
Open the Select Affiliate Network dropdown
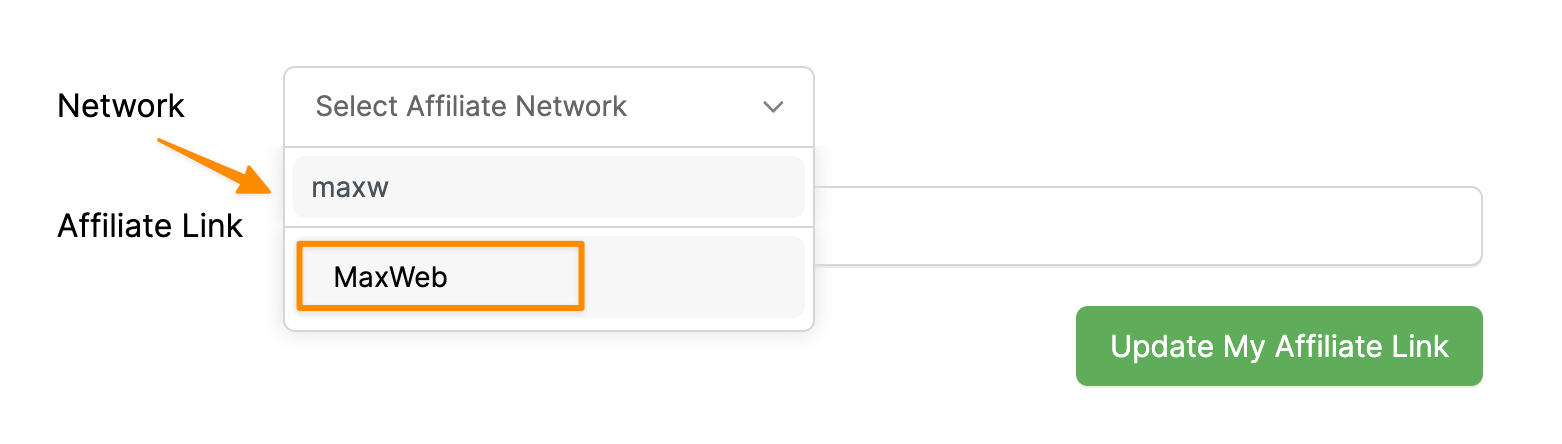(548, 107)
